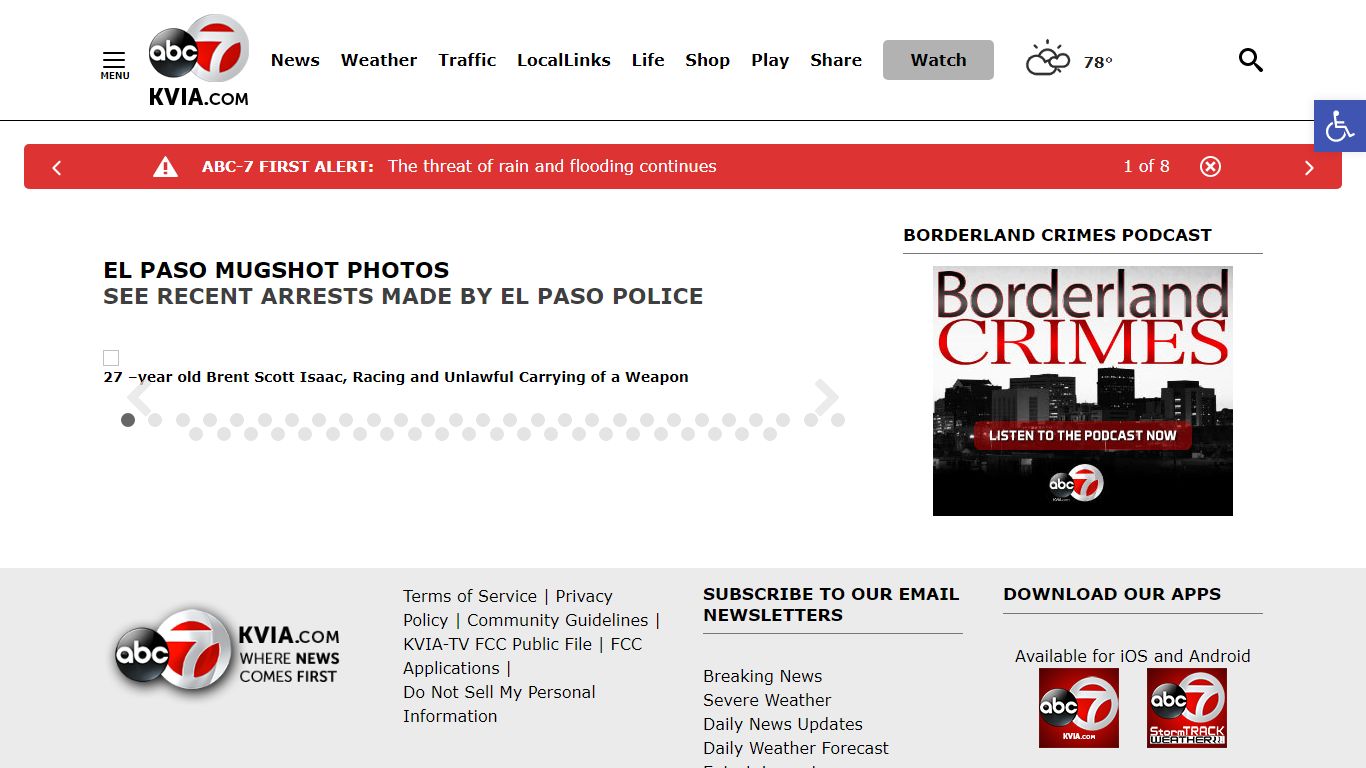
Task: Subscribe to Breaking News newsletter
Action: (x=762, y=676)
